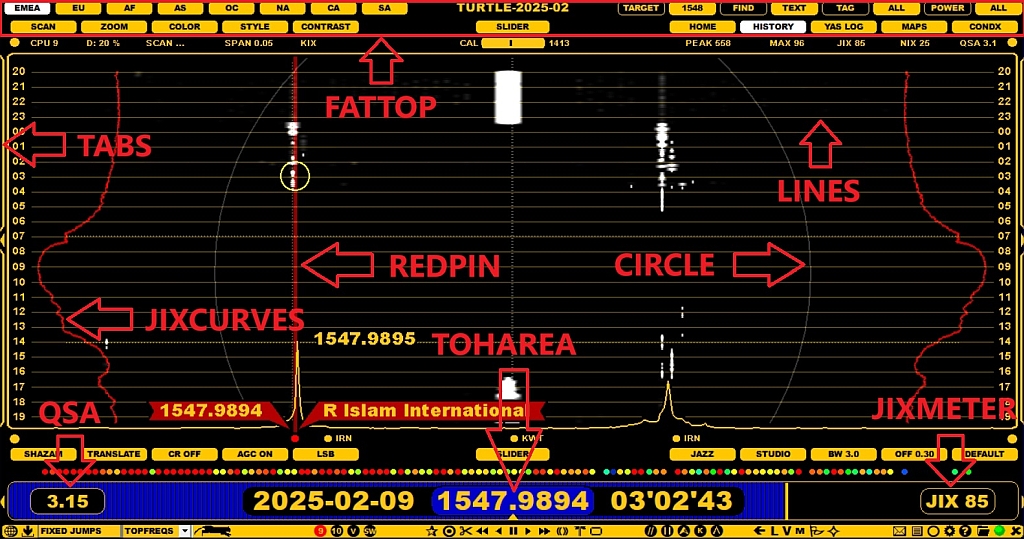Adjust the CAL slider bar
The height and width of the screenshot is (539, 1024).
point(513,43)
